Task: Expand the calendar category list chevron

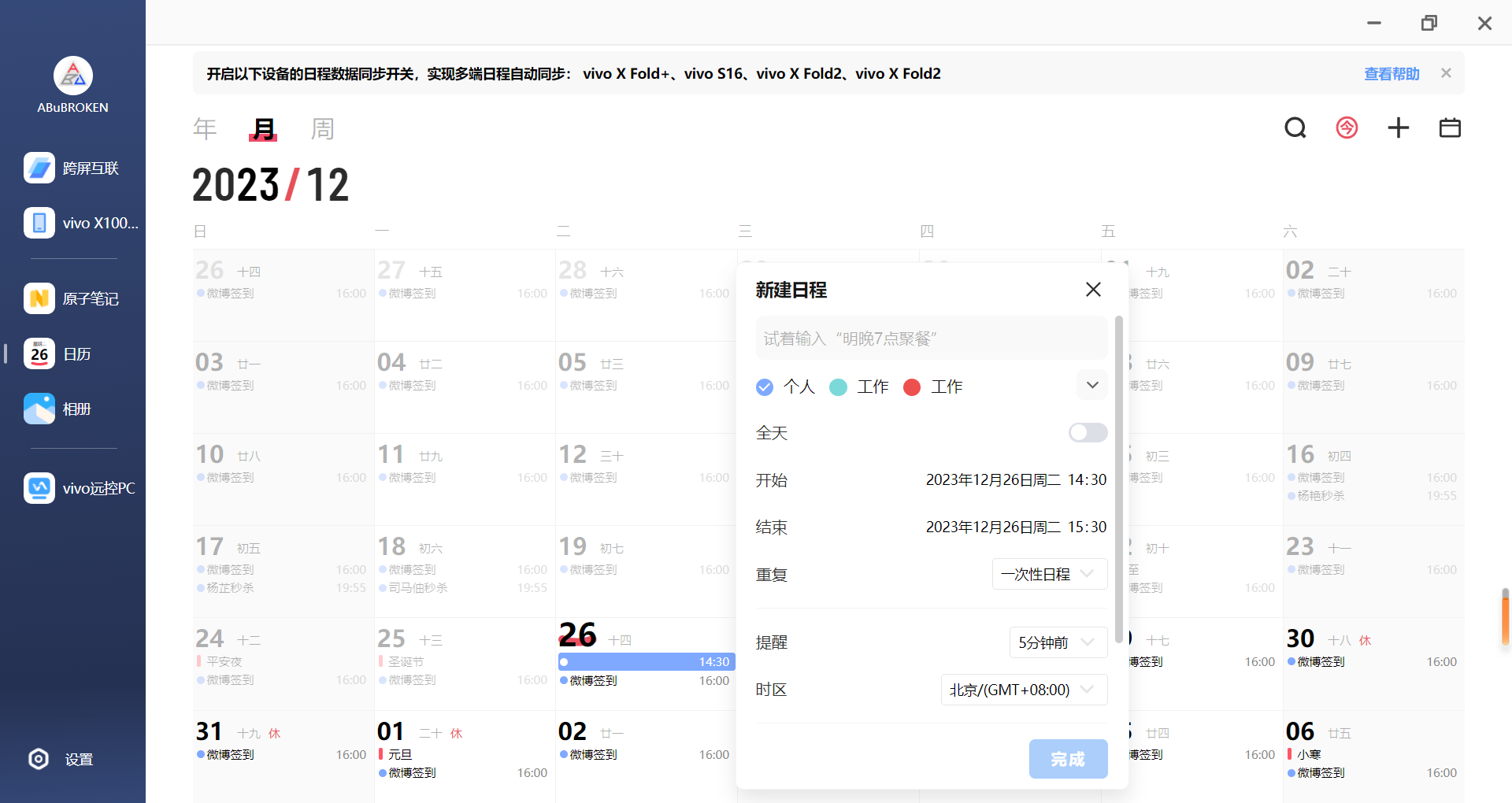Action: 1092,385
